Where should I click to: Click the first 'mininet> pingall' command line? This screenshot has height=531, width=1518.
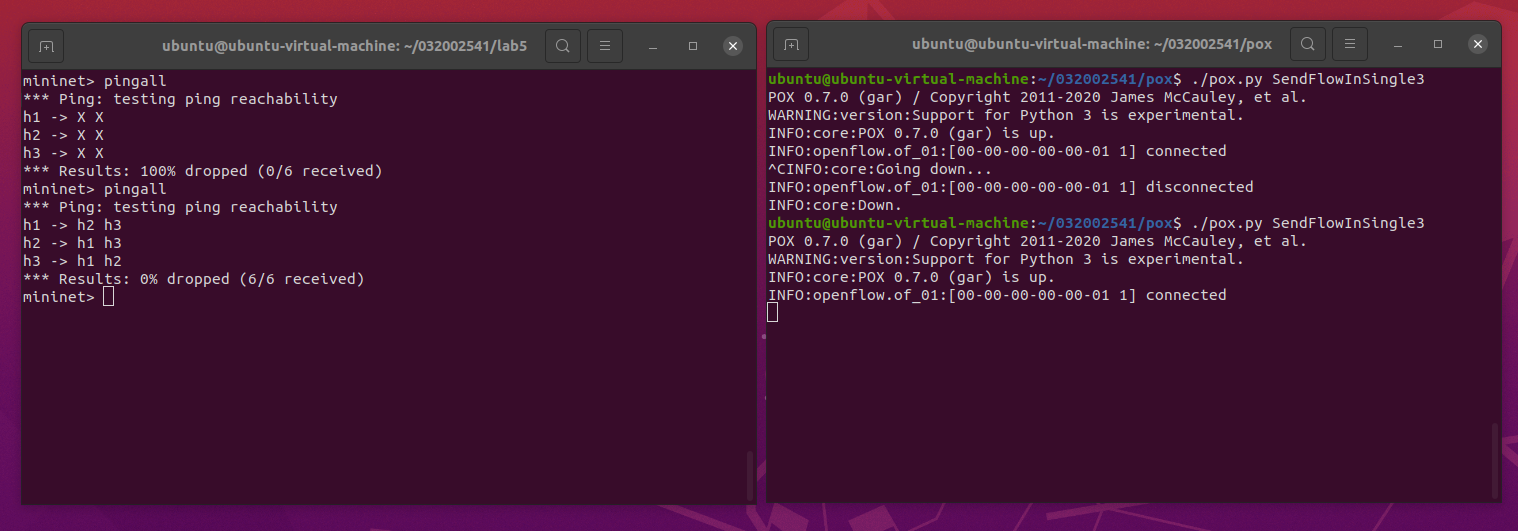coord(94,81)
